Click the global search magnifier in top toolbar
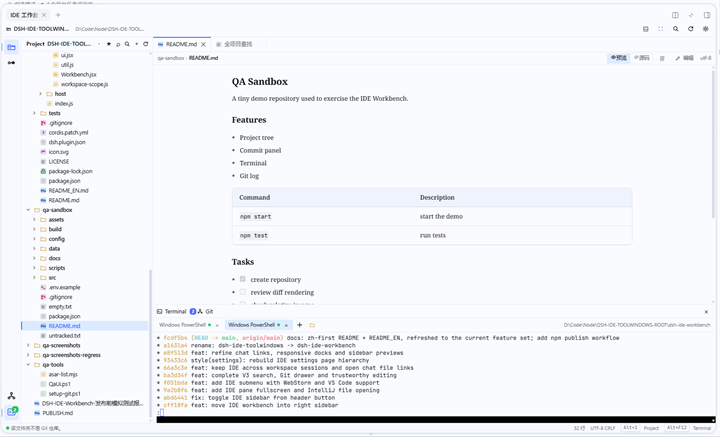The image size is (720, 437). [675, 29]
